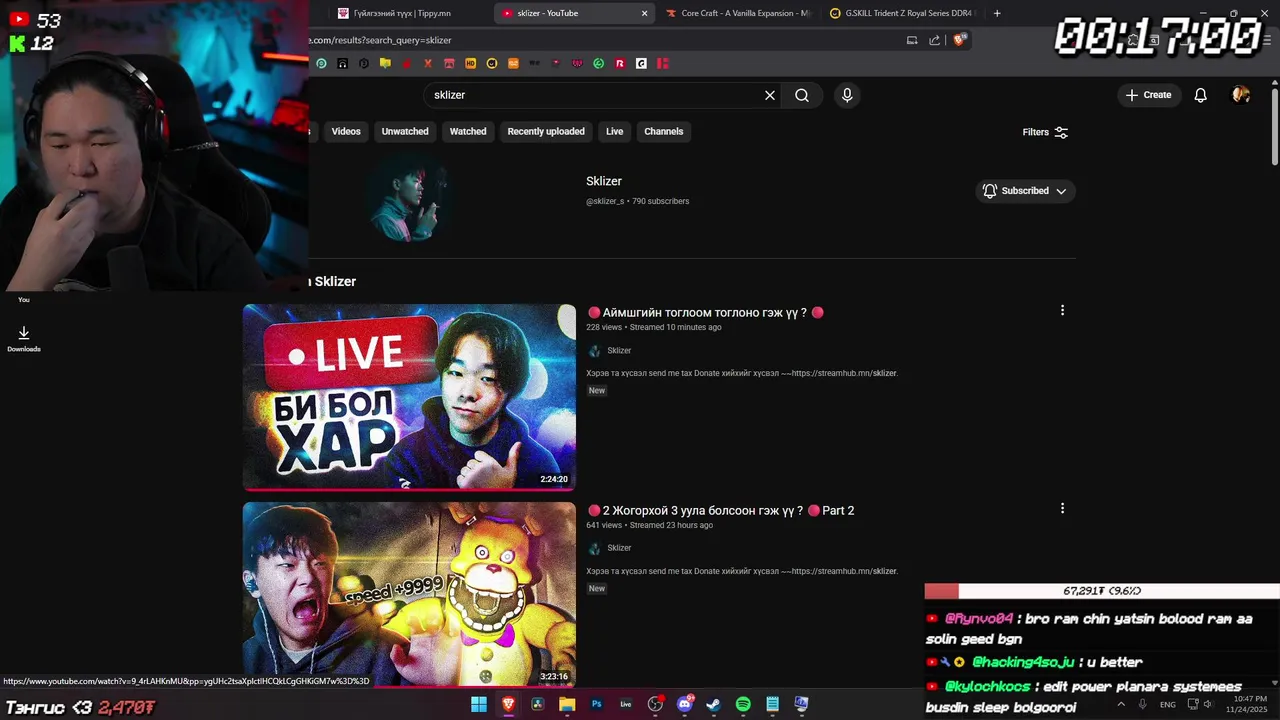This screenshot has height=720, width=1280.
Task: Open YouTube notifications bell
Action: [1201, 95]
